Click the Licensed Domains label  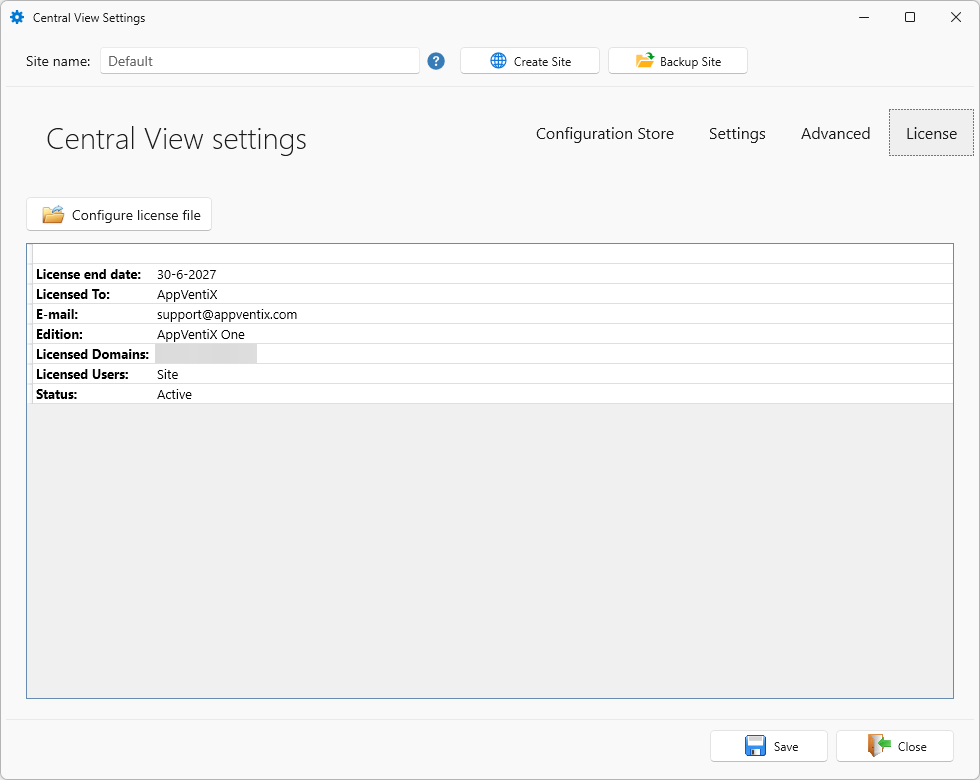(x=92, y=354)
